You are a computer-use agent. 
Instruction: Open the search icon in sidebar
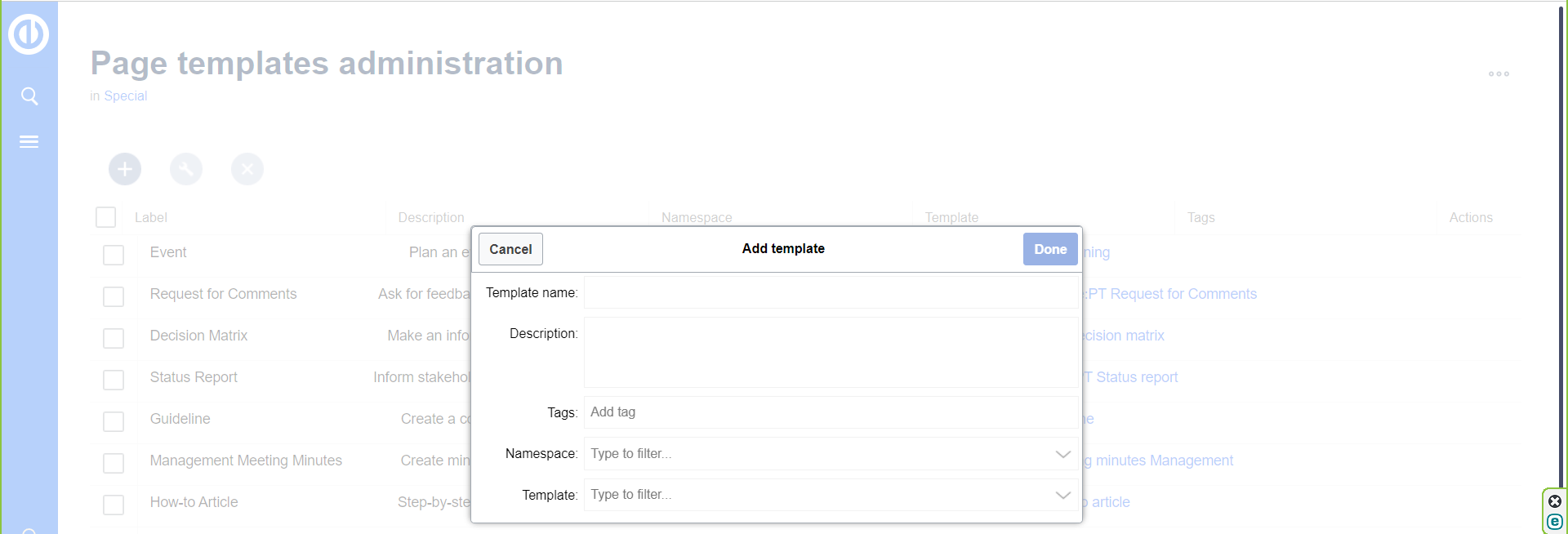29,96
